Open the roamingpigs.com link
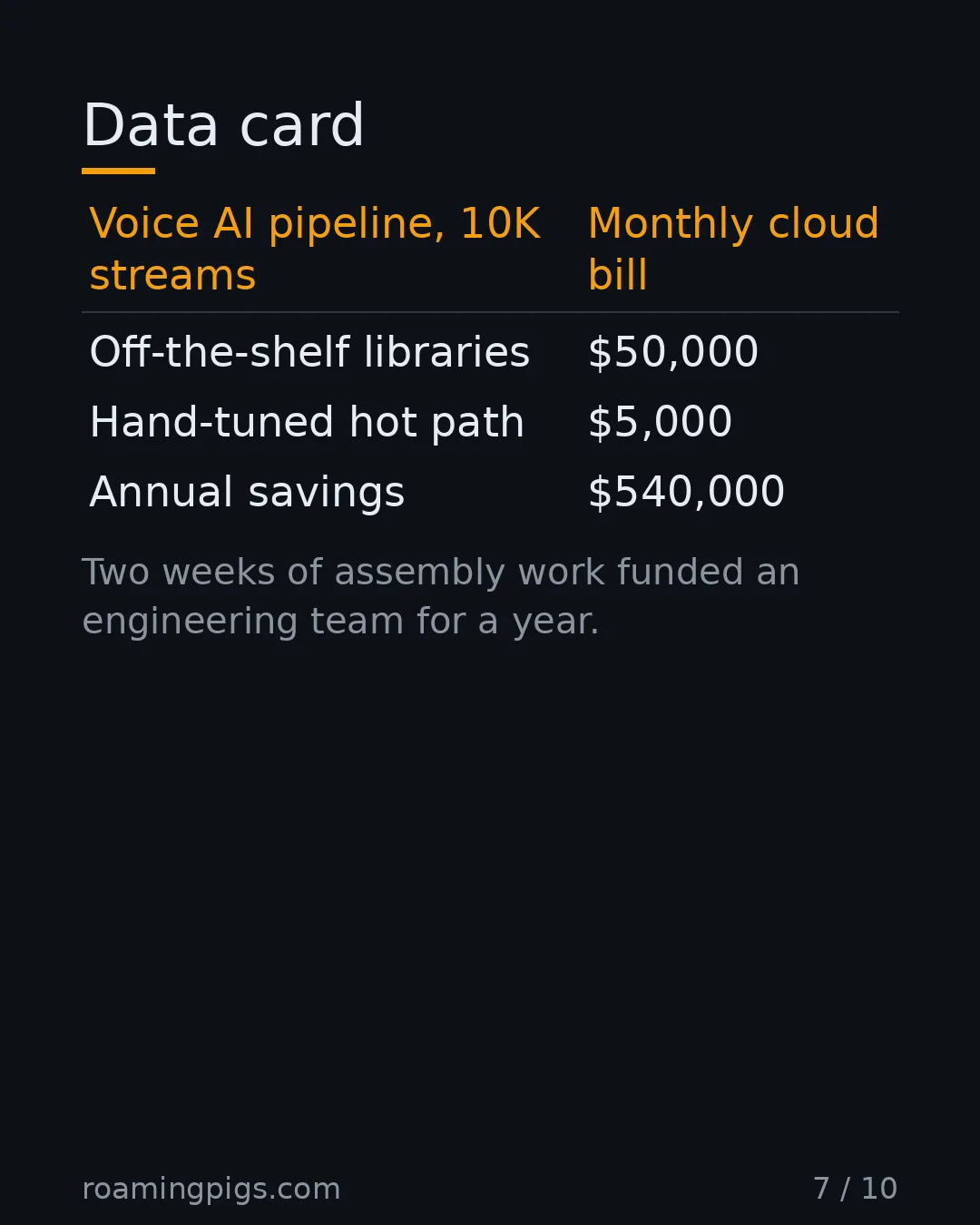The image size is (980, 1225). (x=211, y=1189)
